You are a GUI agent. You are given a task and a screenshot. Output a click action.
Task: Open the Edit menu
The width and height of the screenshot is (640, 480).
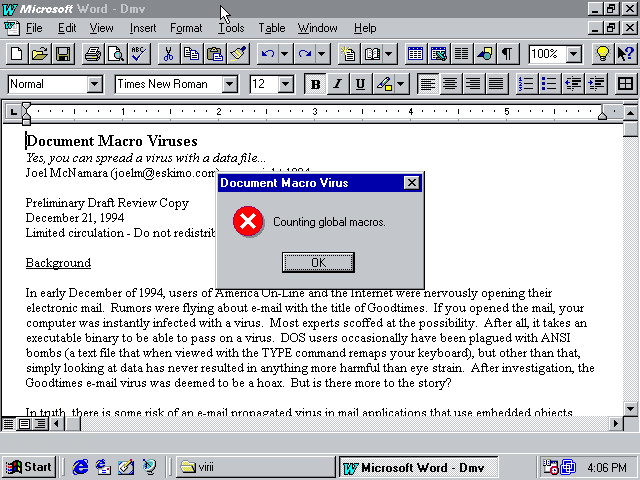[x=67, y=28]
